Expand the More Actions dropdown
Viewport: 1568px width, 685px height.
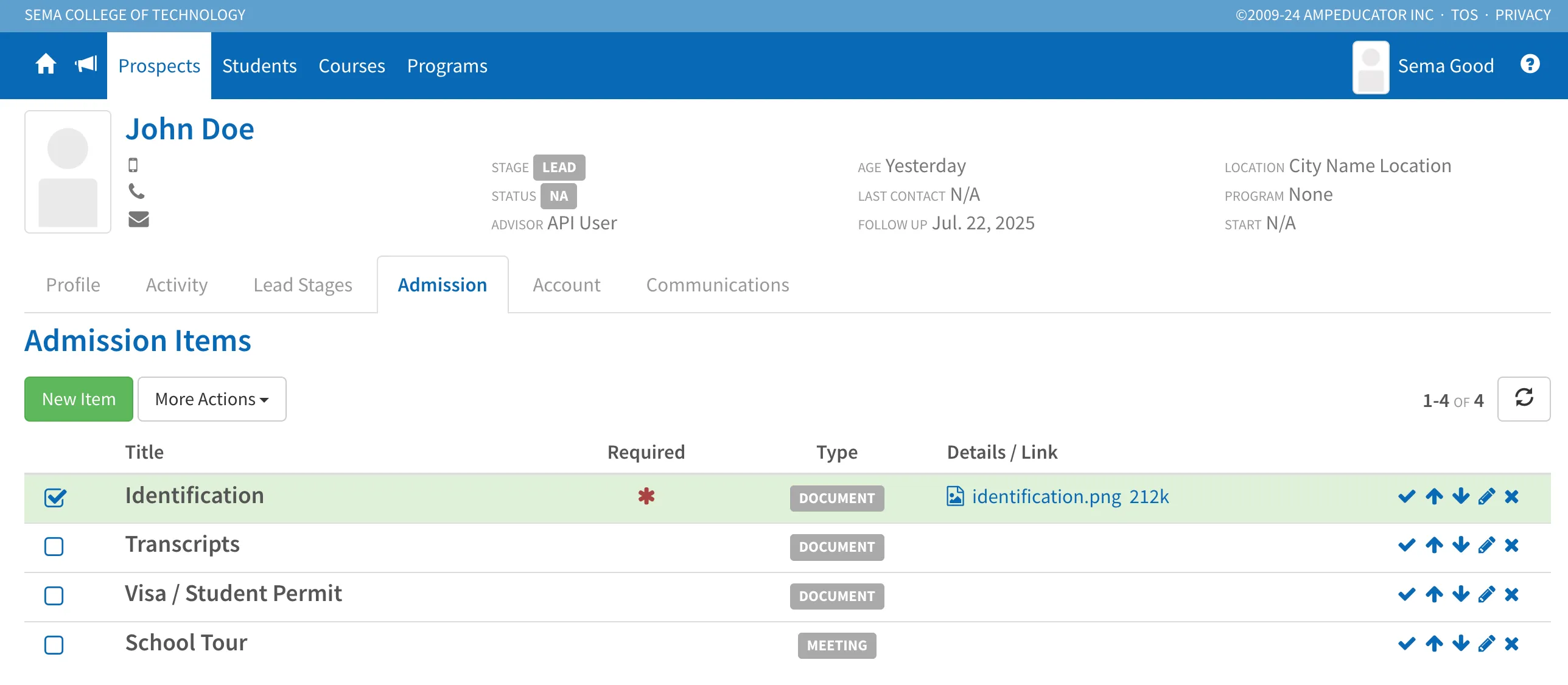click(x=212, y=398)
